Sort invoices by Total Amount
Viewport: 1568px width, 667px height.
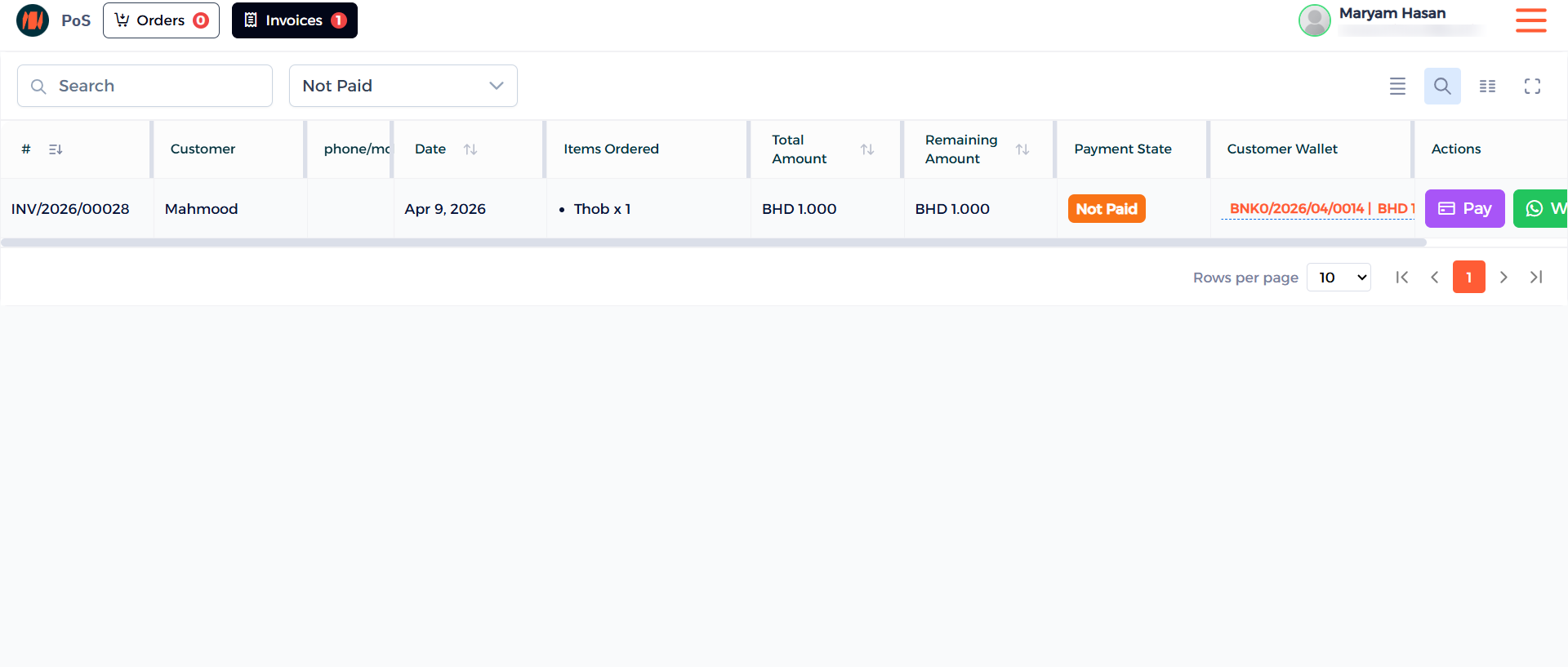867,149
